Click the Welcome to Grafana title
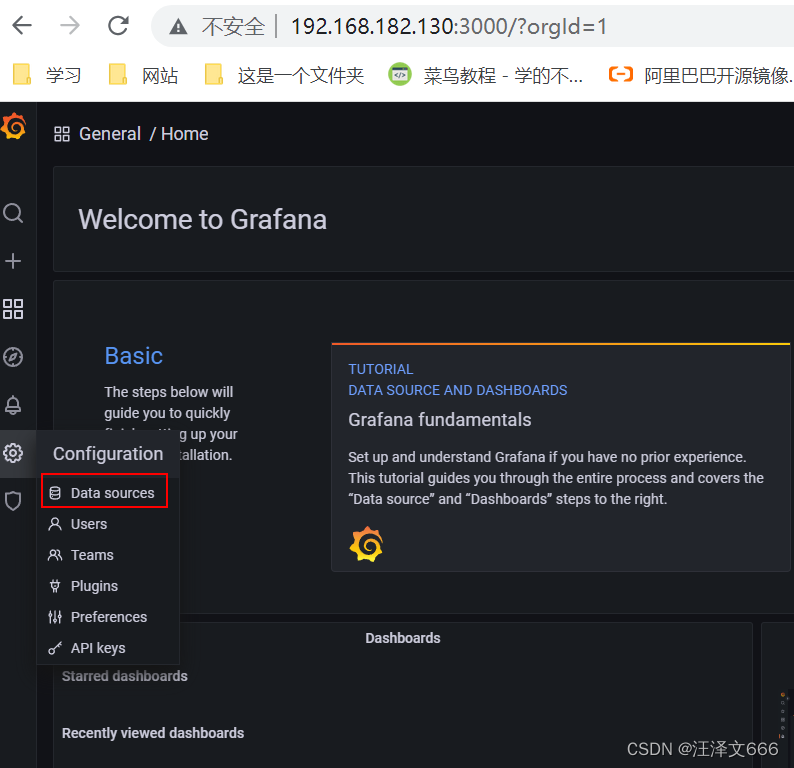 [x=203, y=219]
